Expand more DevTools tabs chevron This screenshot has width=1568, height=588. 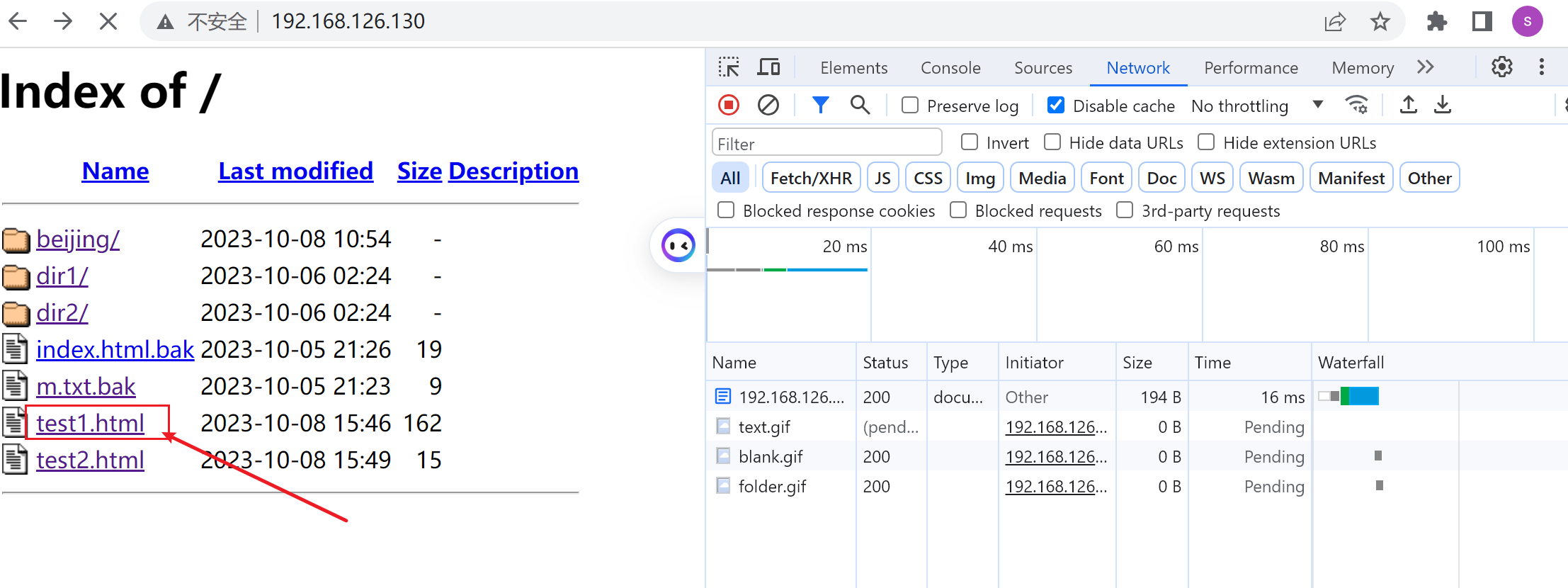pyautogui.click(x=1426, y=67)
